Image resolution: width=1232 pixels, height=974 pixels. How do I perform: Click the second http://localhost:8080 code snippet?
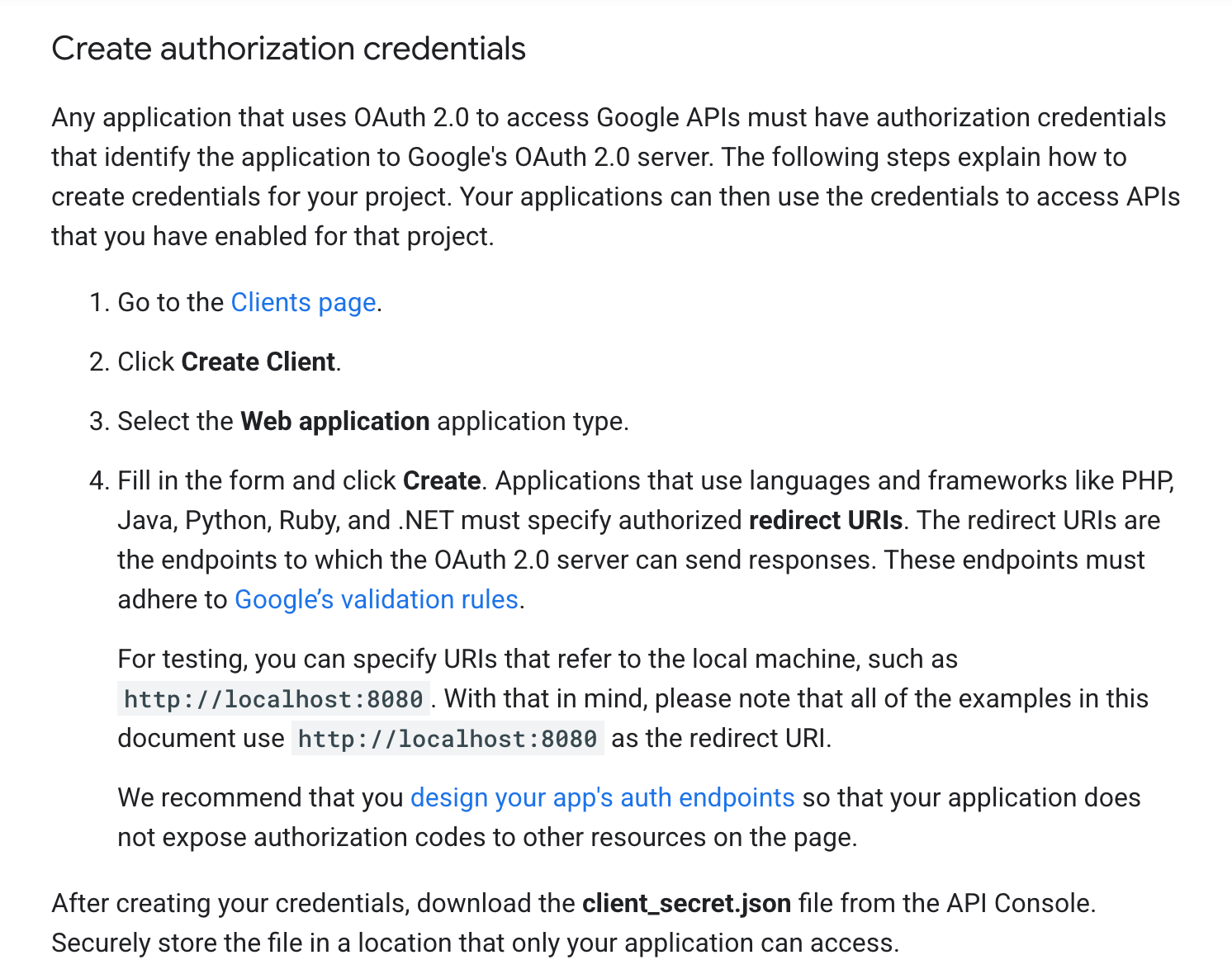(448, 739)
